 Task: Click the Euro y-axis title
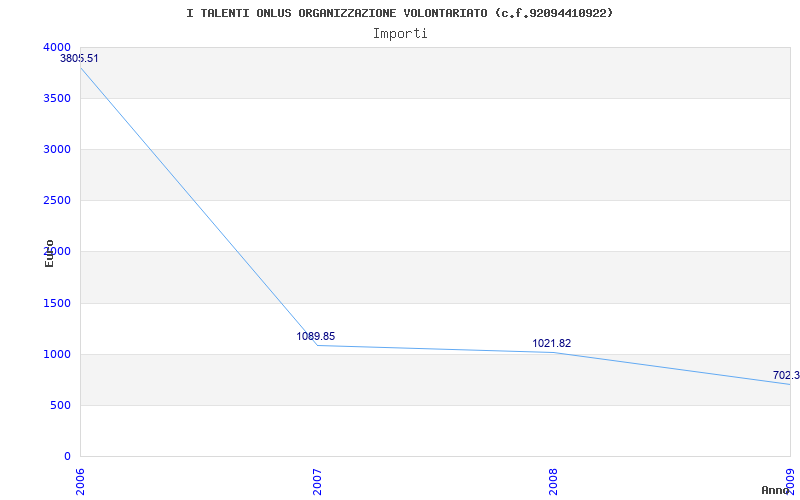coord(49,253)
